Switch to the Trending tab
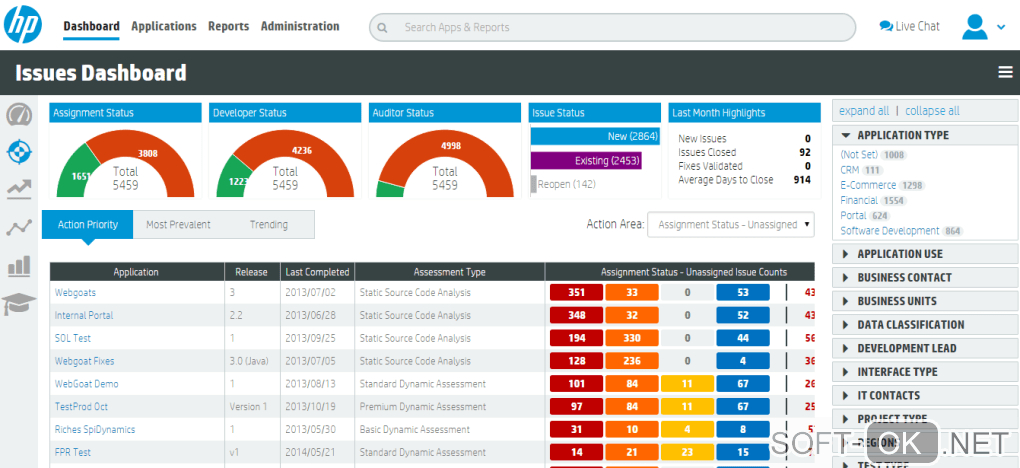This screenshot has height=468, width=1020. click(269, 225)
